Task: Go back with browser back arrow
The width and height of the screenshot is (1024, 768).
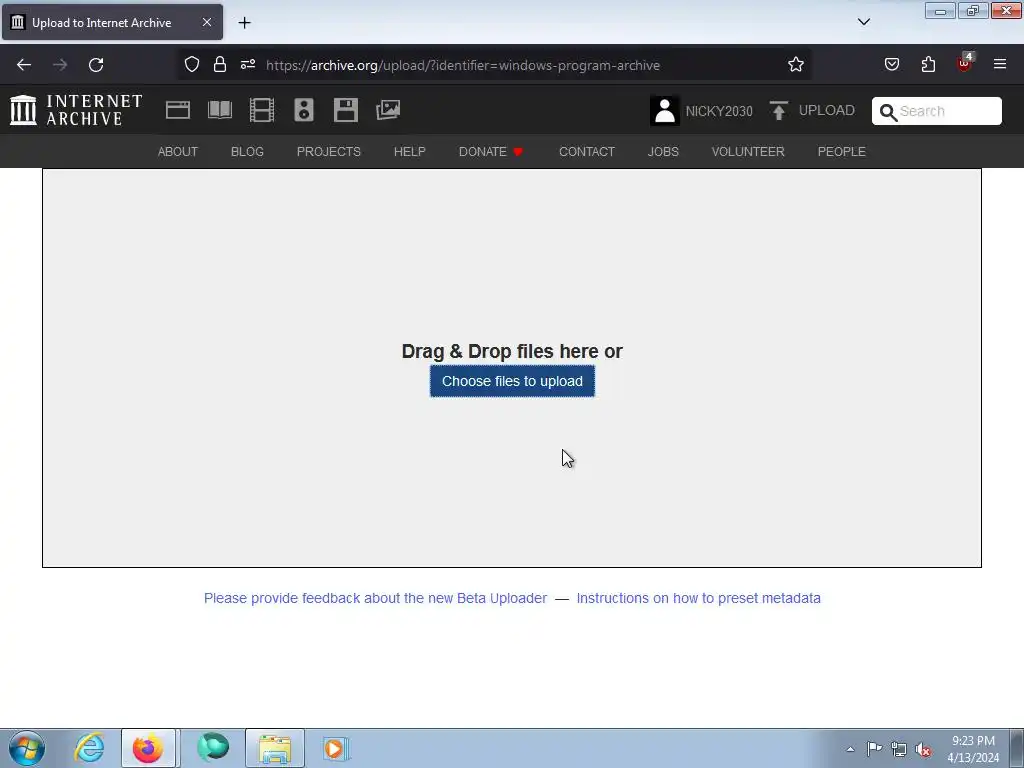Action: 24,65
